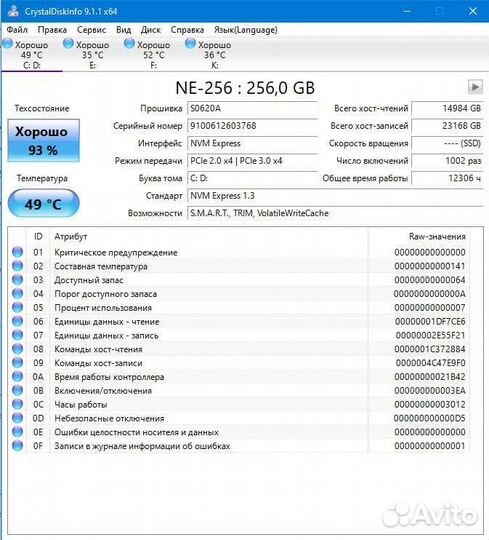489x540 pixels.
Task: Open the Диск menu
Action: (150, 30)
